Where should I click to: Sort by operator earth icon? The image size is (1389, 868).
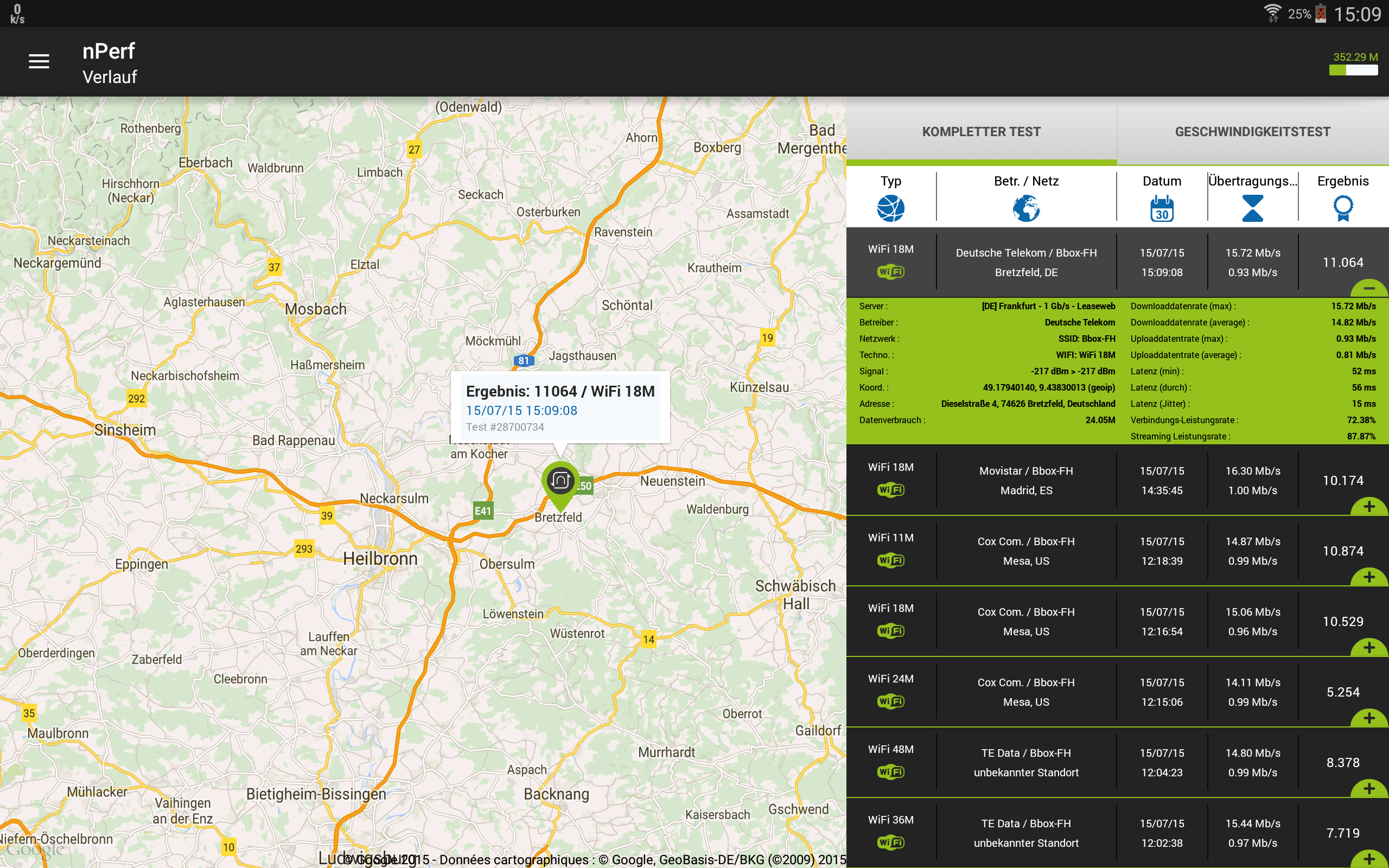(x=1026, y=208)
